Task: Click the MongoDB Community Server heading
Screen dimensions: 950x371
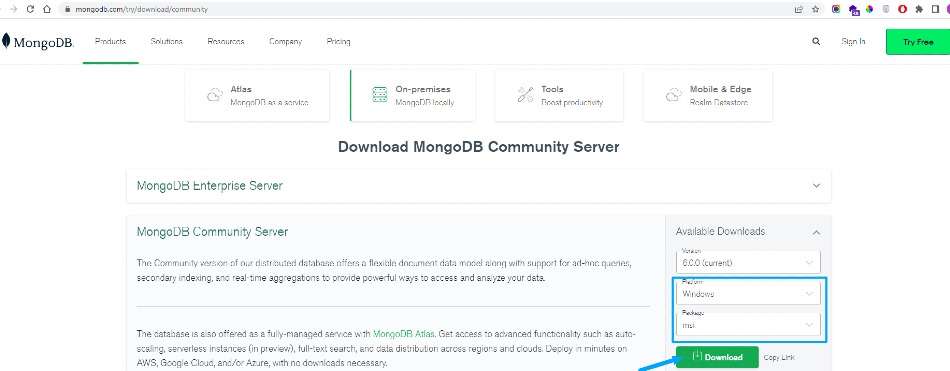Action: click(213, 232)
